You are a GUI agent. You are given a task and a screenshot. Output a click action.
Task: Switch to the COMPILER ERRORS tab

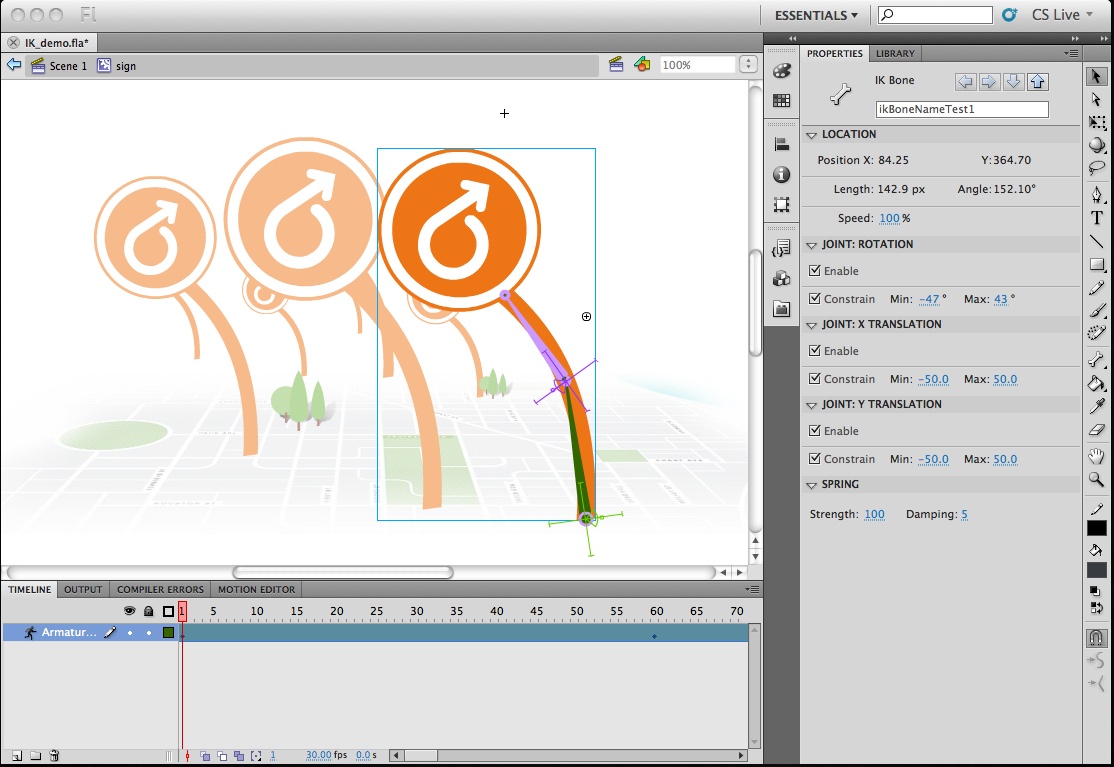[x=161, y=589]
